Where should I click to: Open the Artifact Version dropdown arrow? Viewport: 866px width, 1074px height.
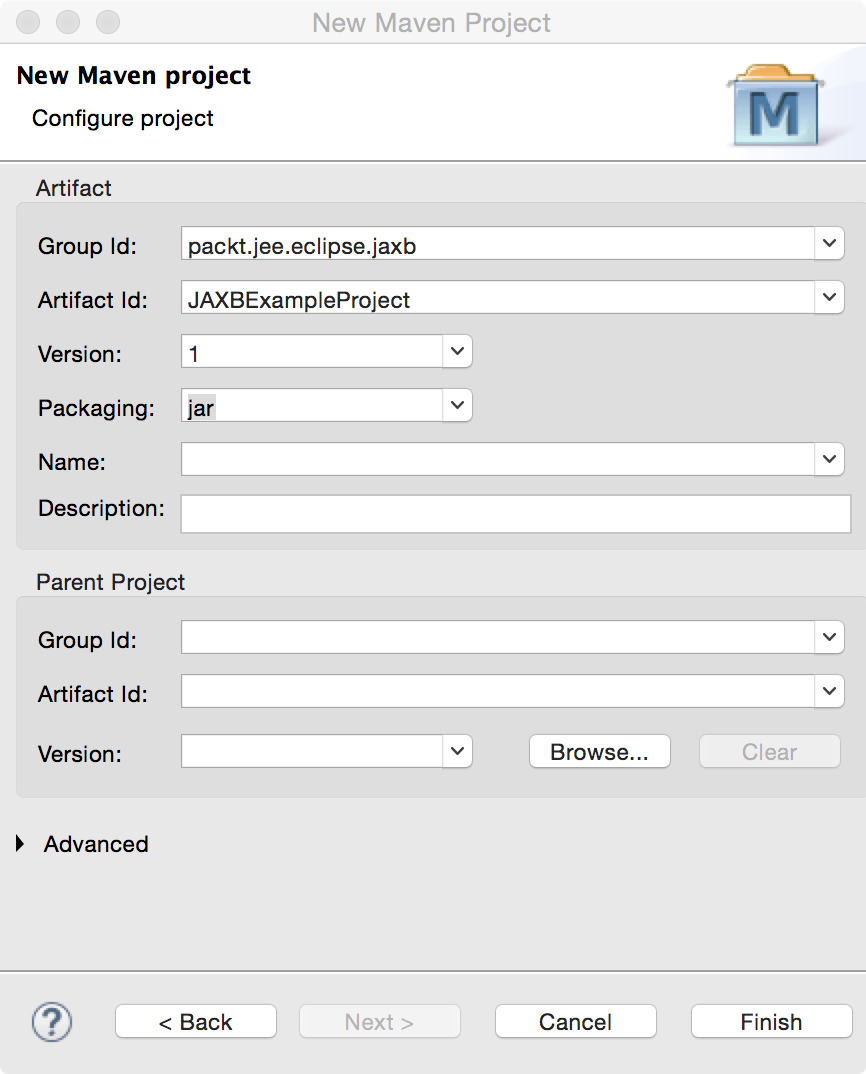click(x=457, y=352)
